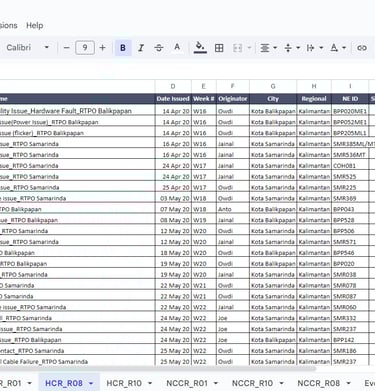Select cell SMR525
The width and height of the screenshot is (375, 391).
(350, 176)
